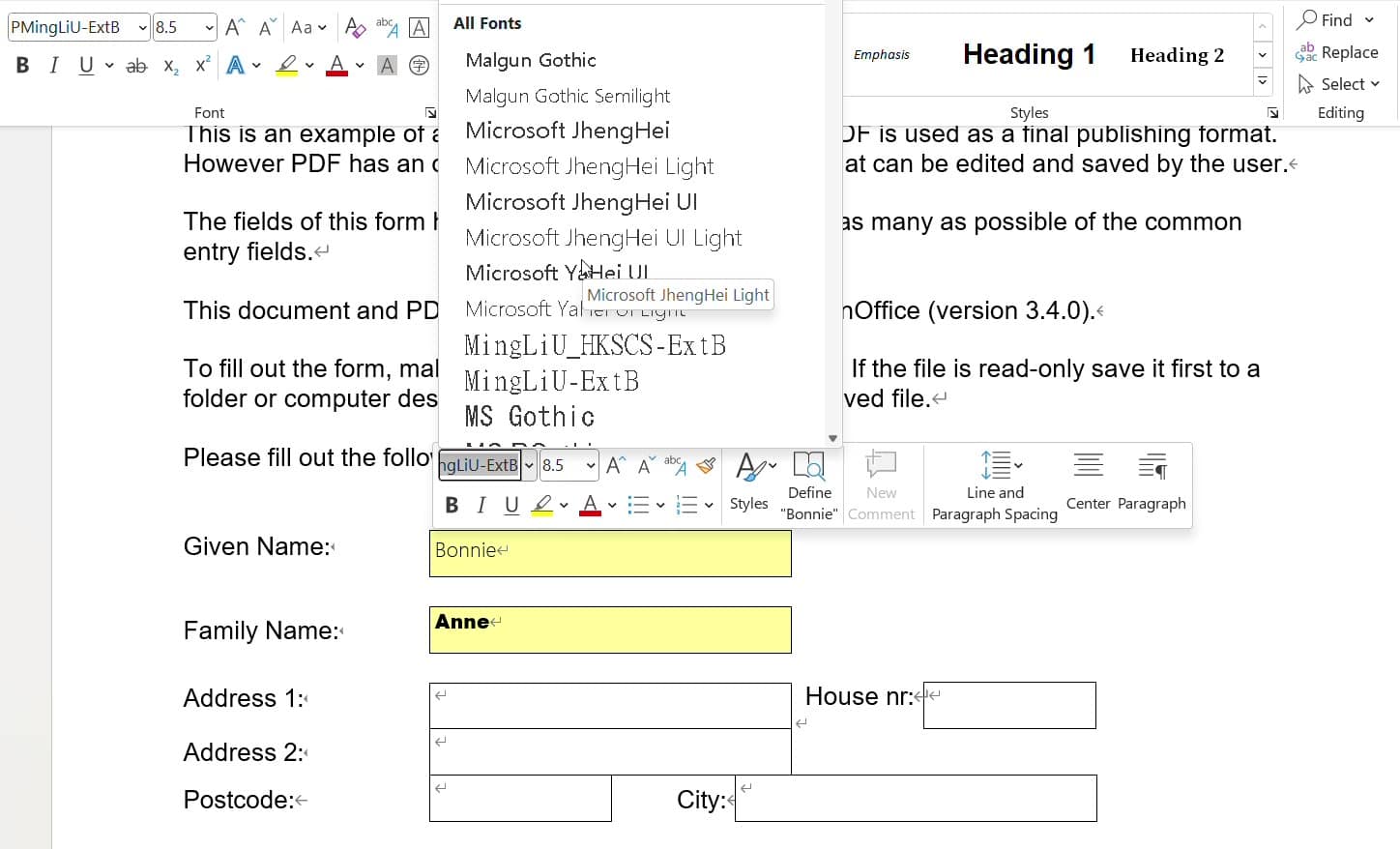Toggle Strikethrough formatting in the ribbon
This screenshot has height=849, width=1400.
(136, 65)
